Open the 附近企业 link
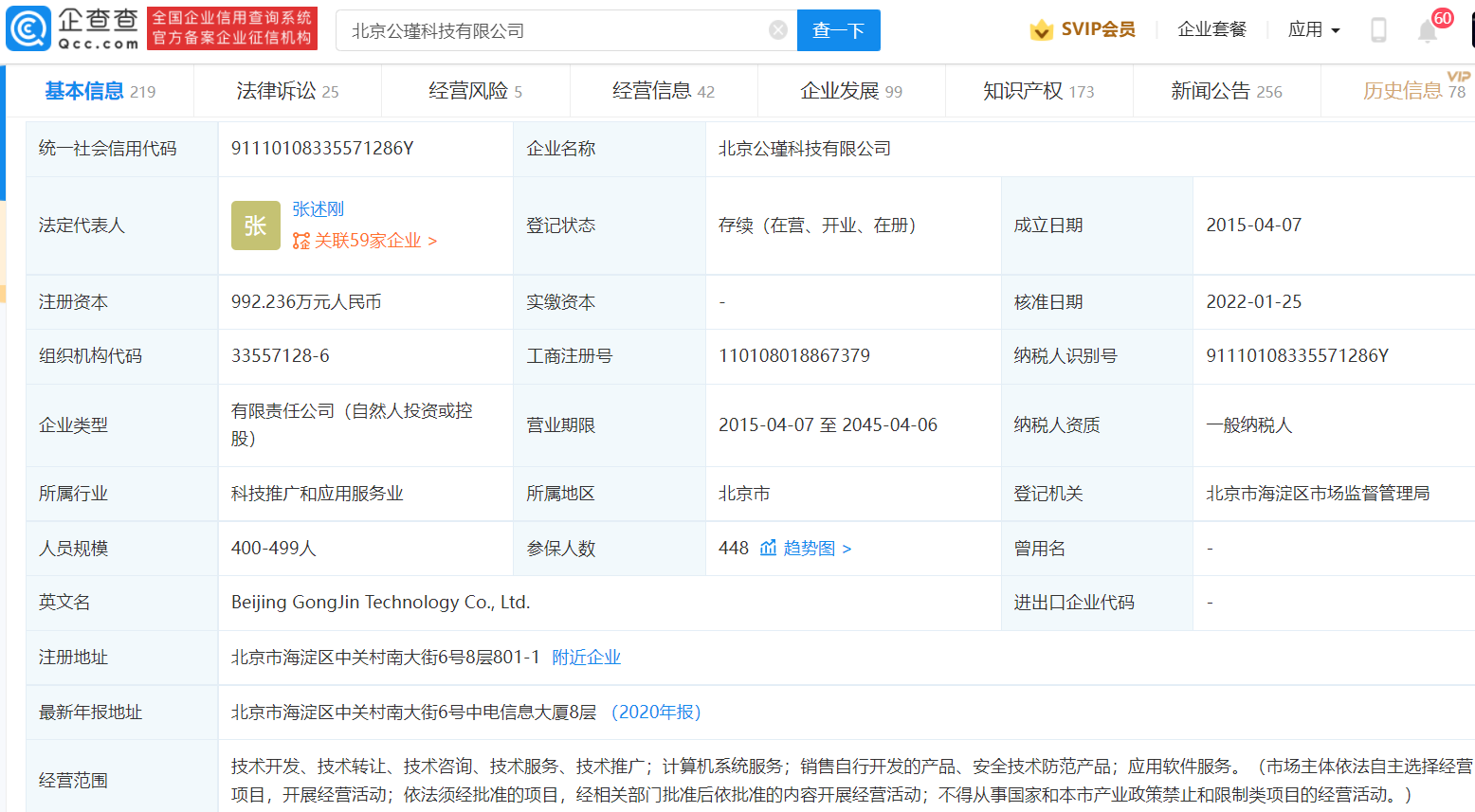 (587, 657)
